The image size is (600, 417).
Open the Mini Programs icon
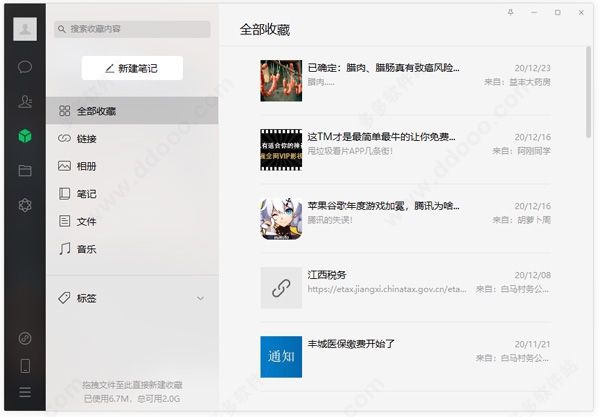(x=25, y=339)
